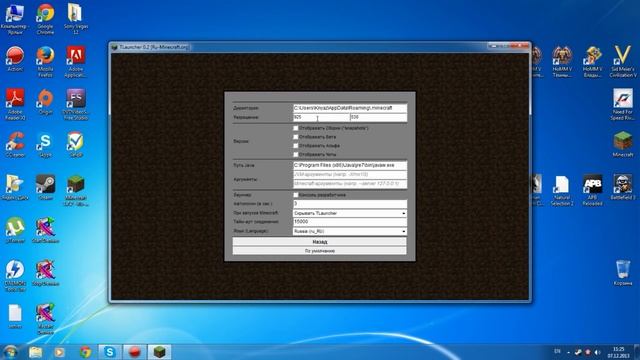This screenshot has width=640, height=360.
Task: Open the DAEMON Tools Lite desktop shortcut
Action: [15, 276]
